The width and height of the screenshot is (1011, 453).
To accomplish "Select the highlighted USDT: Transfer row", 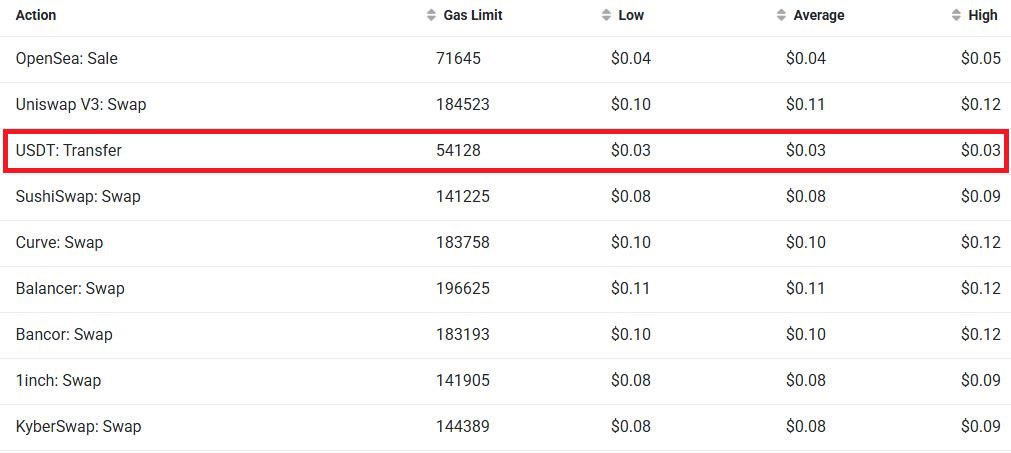I will tap(506, 151).
